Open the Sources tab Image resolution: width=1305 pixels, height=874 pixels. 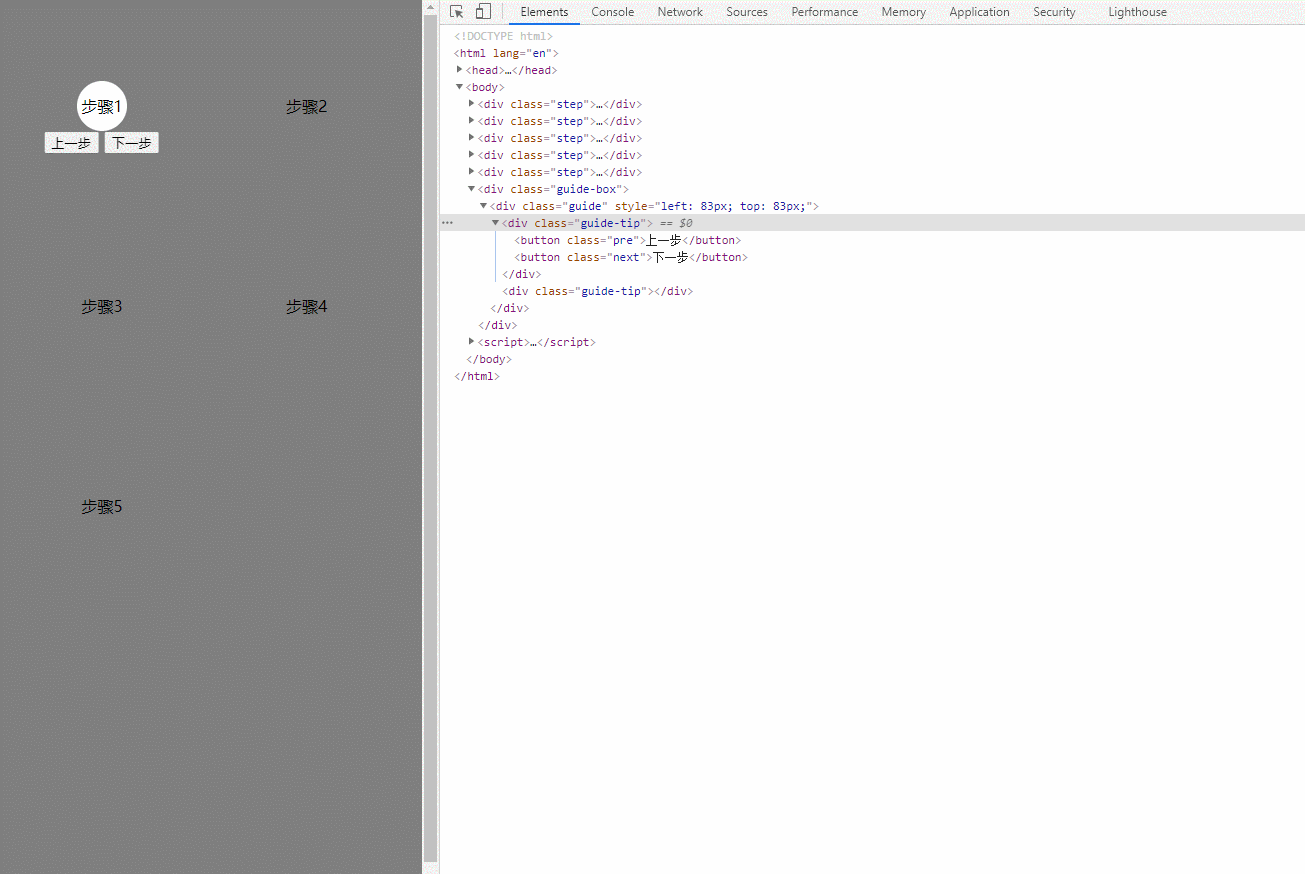coord(747,12)
